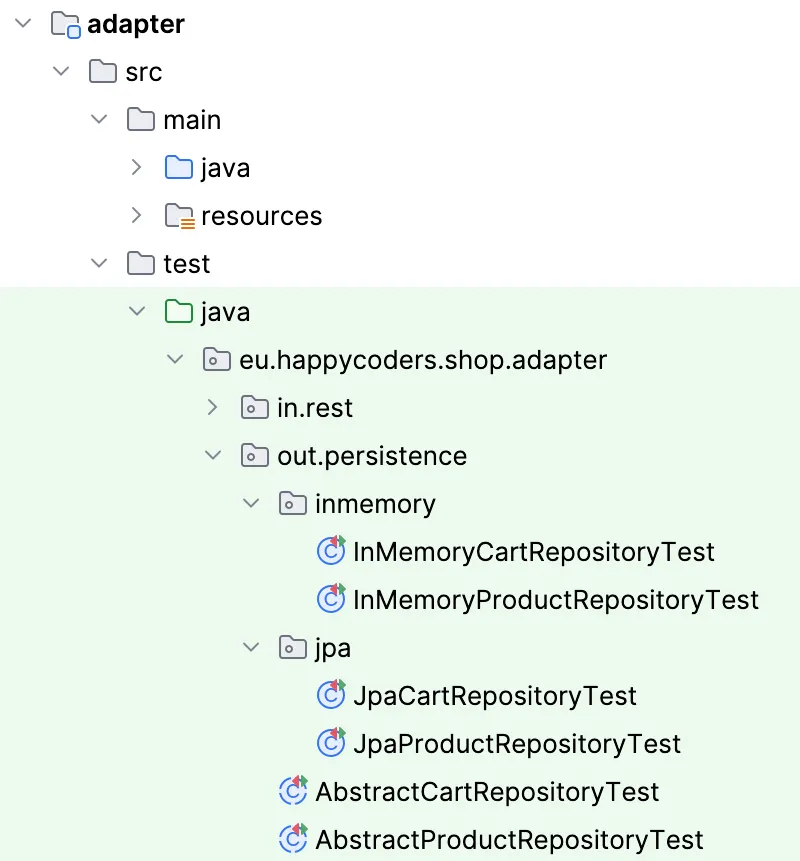Click the green java test root icon
Viewport: 800px width, 861px height.
click(178, 311)
